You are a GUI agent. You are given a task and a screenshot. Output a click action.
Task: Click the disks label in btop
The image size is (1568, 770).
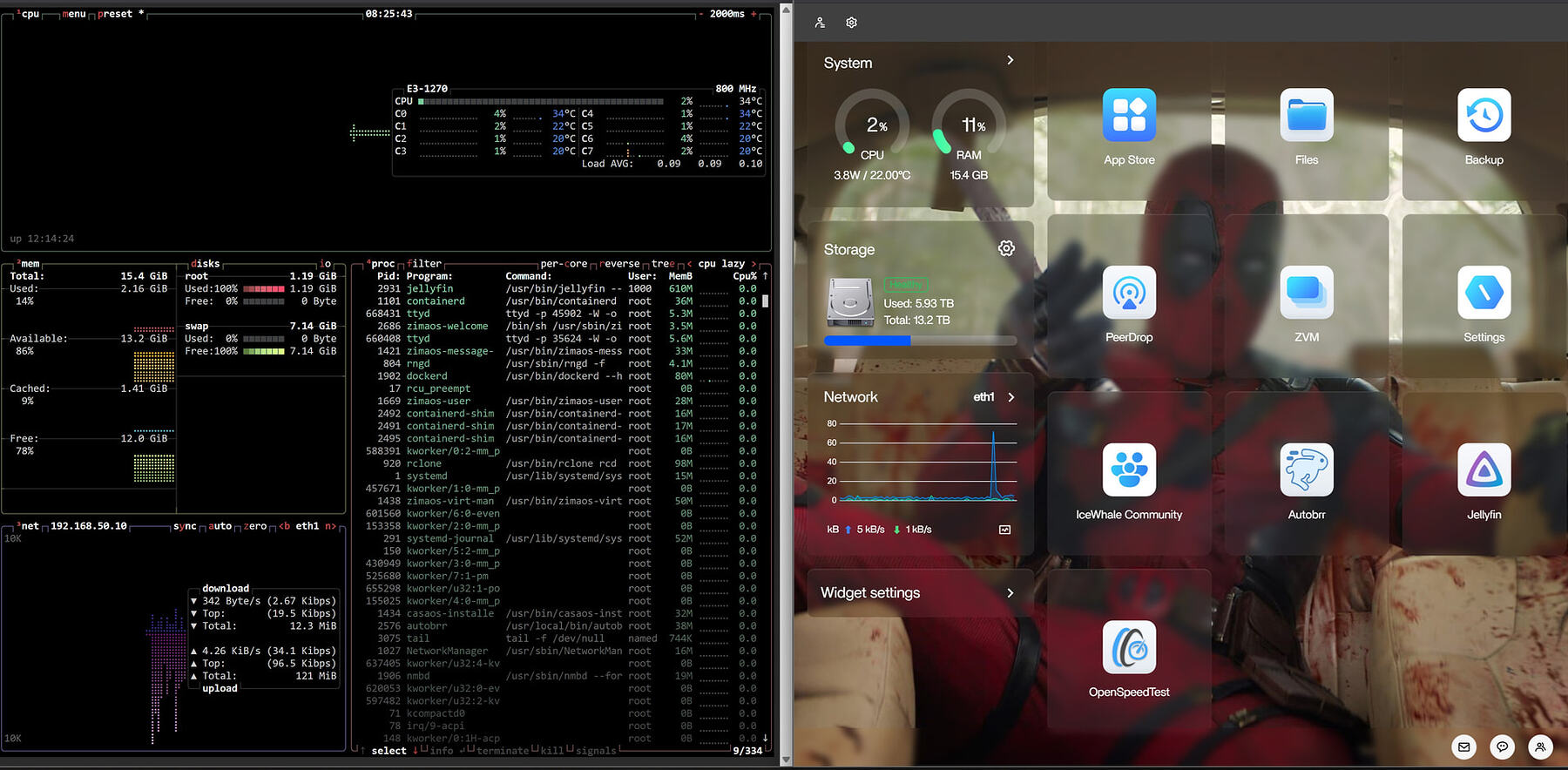(206, 264)
